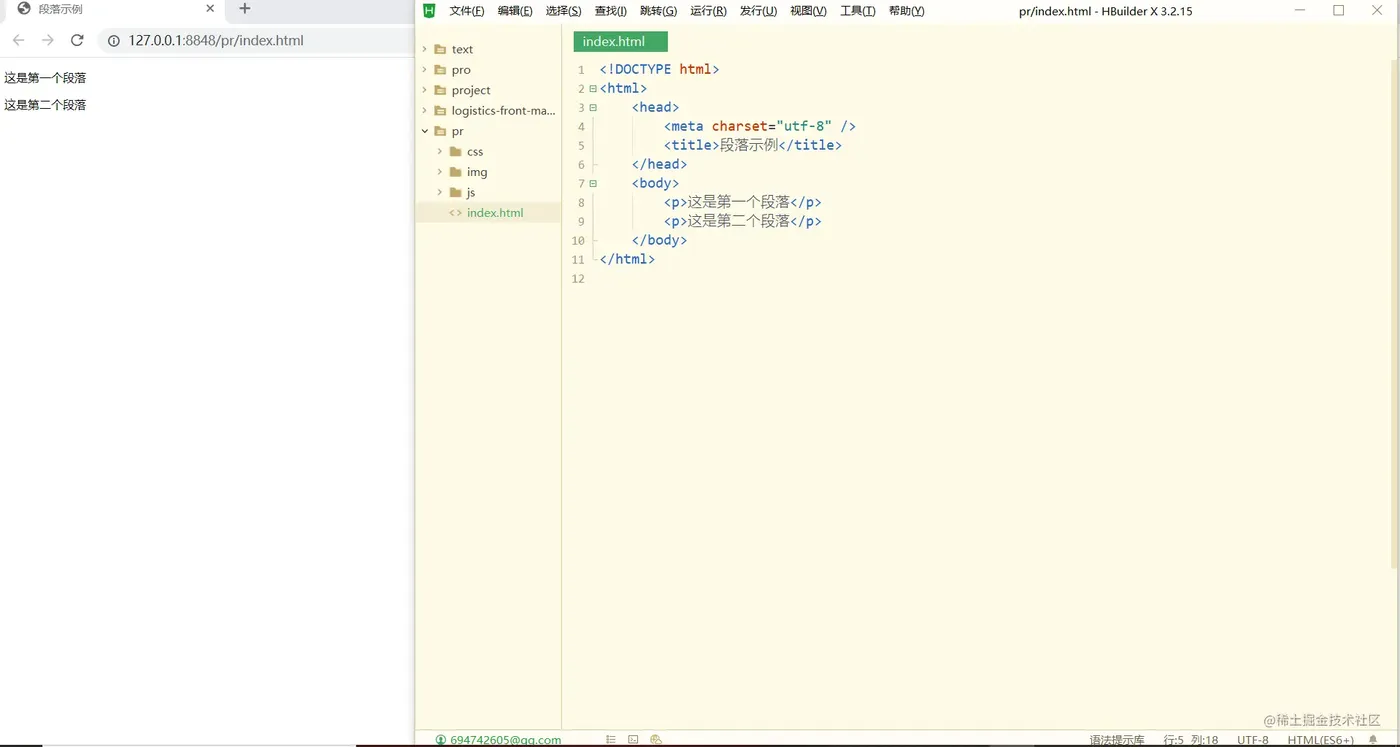Expand the logistics-front-ma... folder arrow
This screenshot has width=1400, height=747.
tap(424, 111)
